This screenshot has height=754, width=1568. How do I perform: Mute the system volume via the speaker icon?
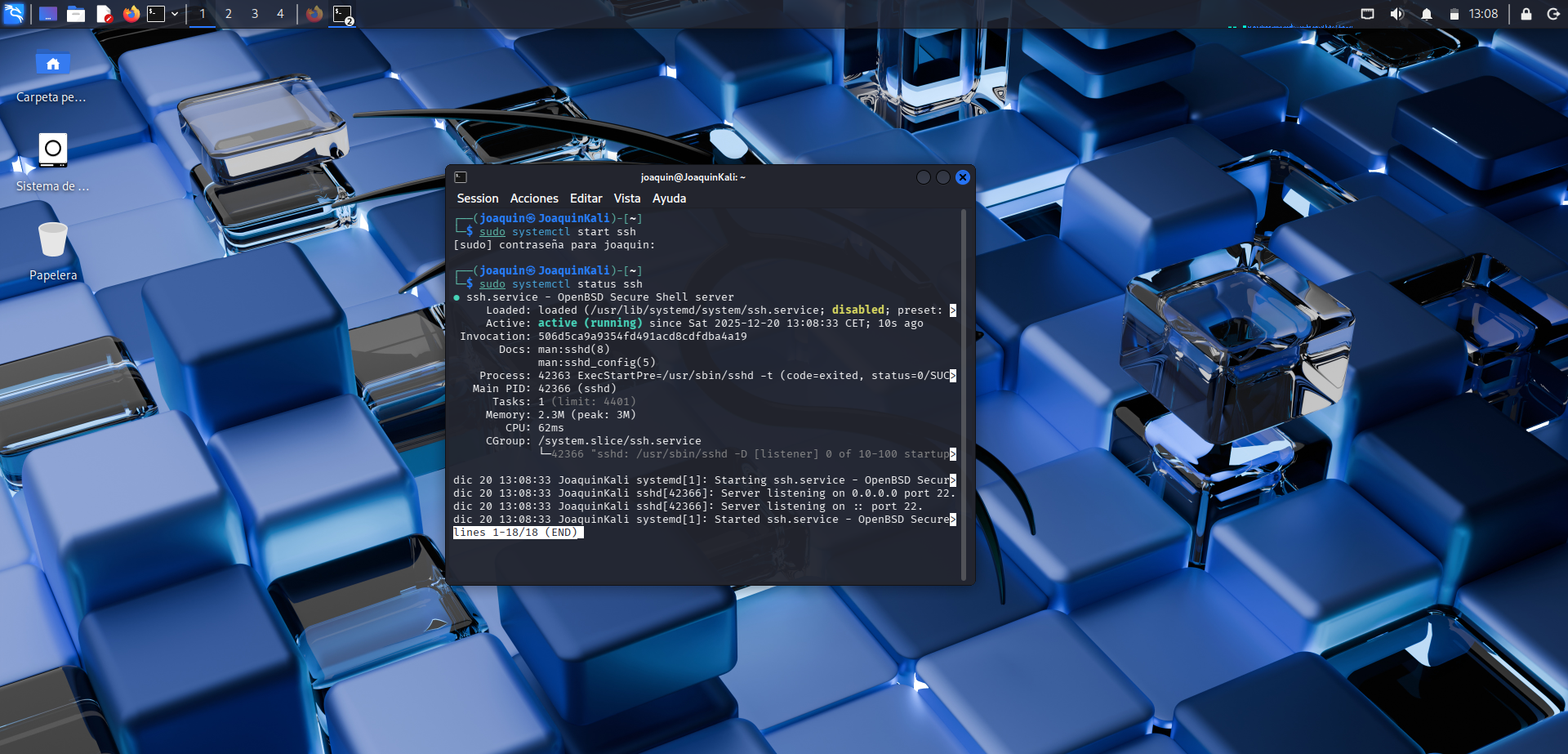[x=1396, y=14]
